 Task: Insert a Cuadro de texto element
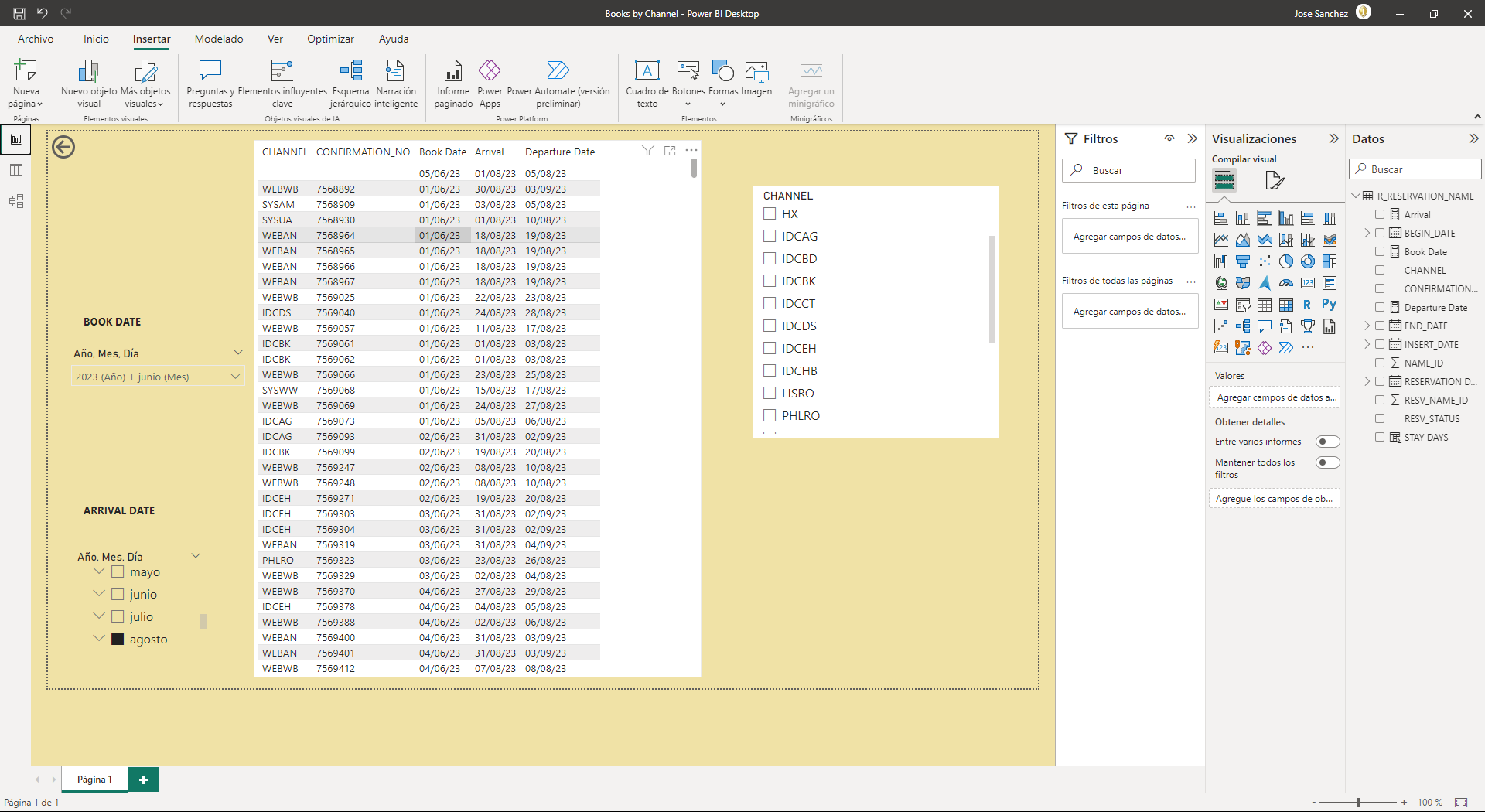(647, 84)
